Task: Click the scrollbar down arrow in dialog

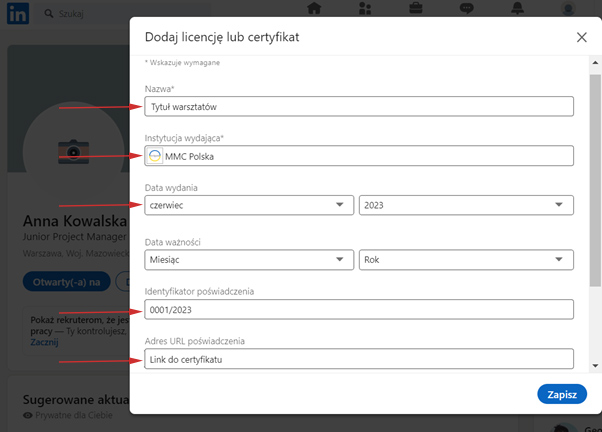Action: 595,366
